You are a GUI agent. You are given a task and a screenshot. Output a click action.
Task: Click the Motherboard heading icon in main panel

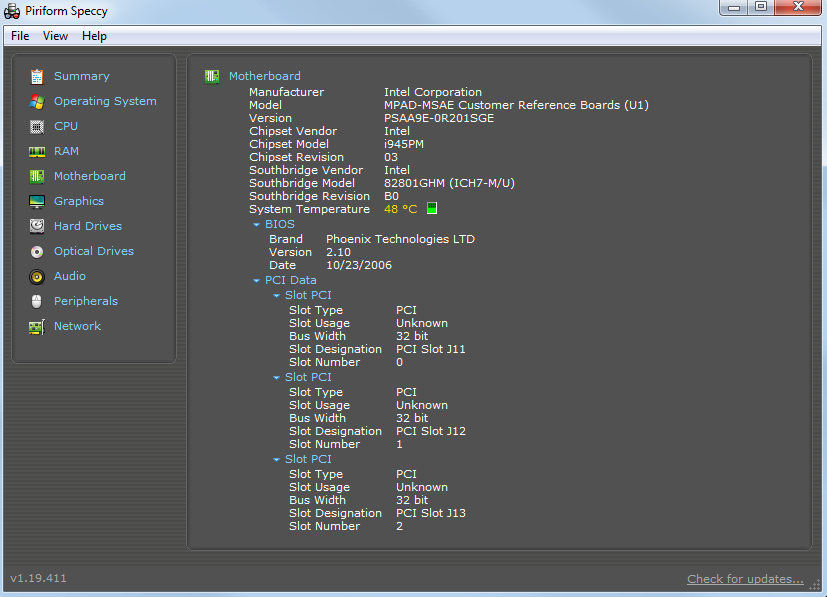coord(212,76)
